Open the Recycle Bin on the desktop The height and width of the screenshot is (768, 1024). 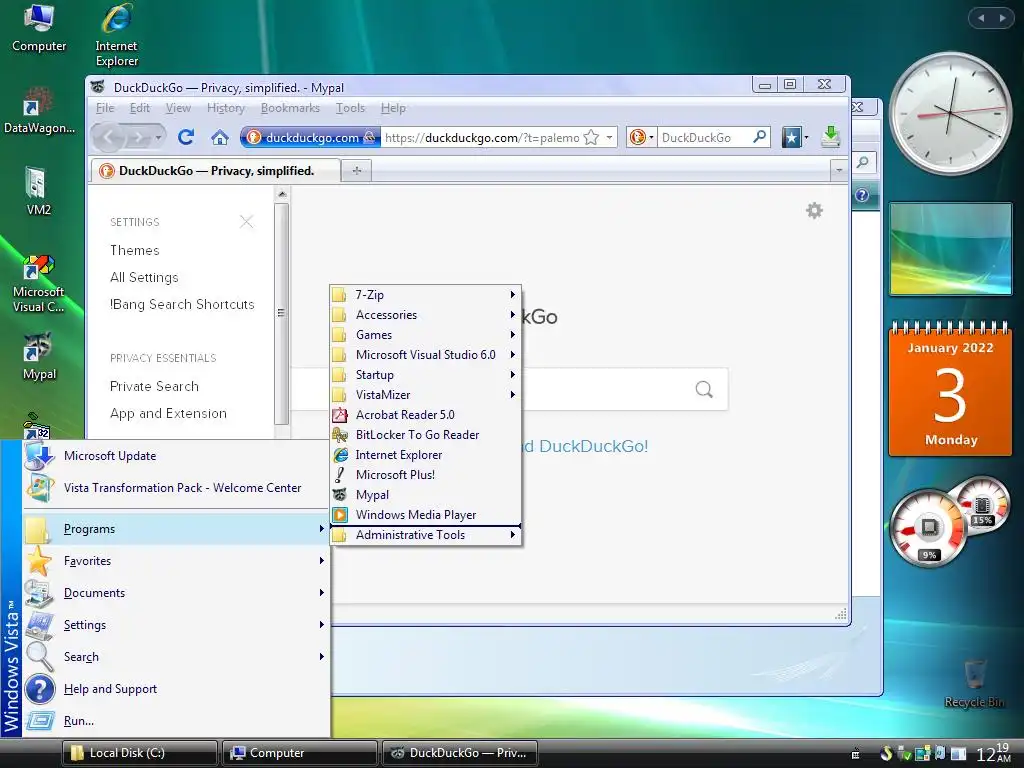[x=974, y=683]
